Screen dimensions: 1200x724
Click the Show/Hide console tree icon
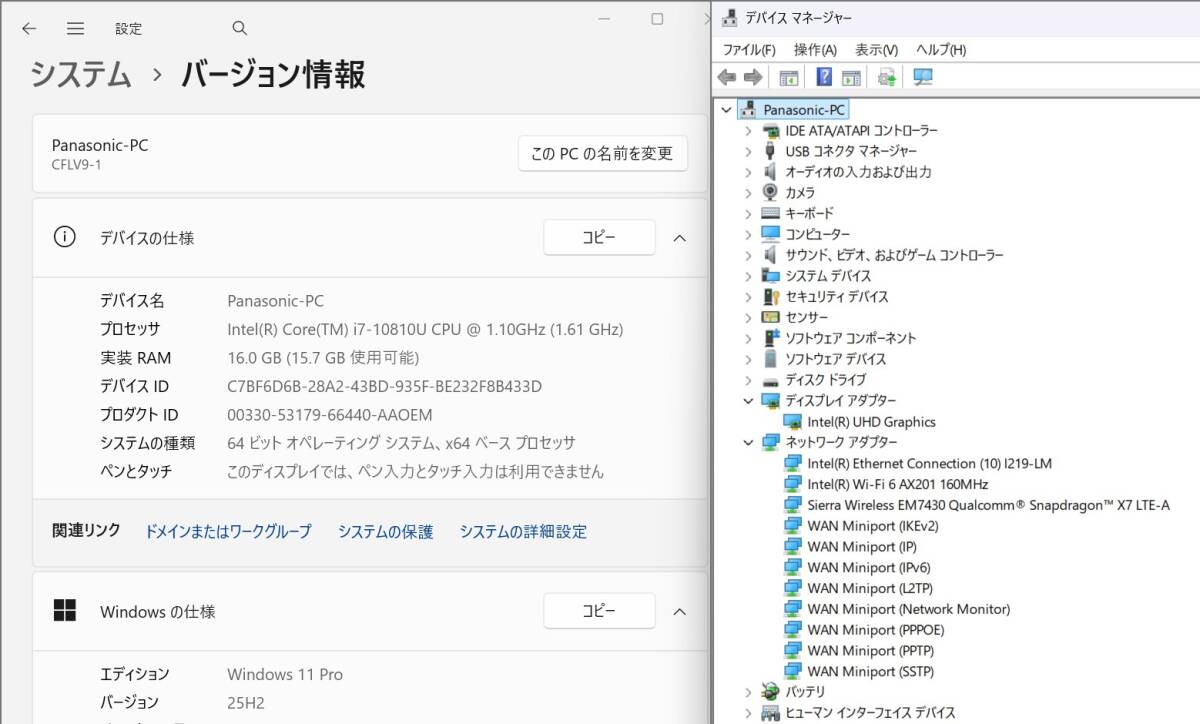789,77
